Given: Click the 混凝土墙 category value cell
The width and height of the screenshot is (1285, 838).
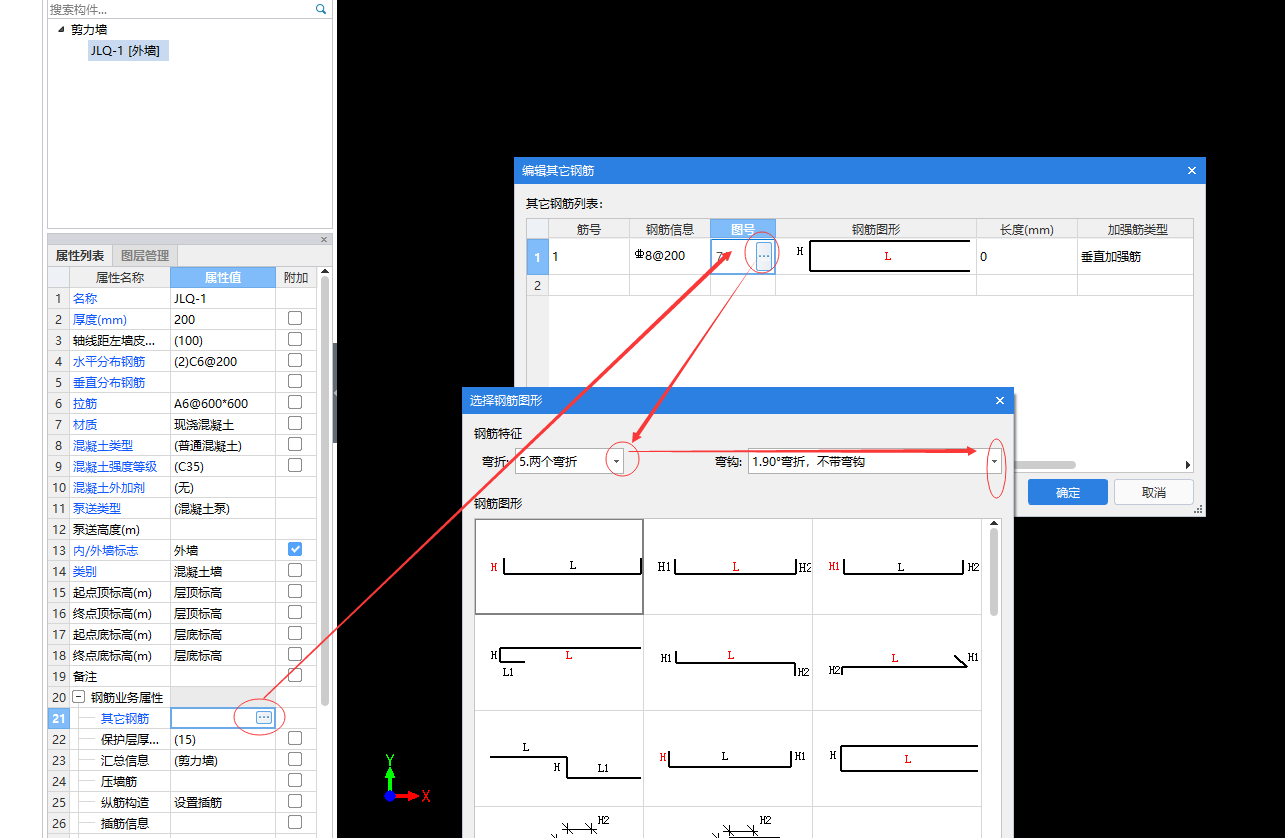Looking at the screenshot, I should click(x=222, y=571).
